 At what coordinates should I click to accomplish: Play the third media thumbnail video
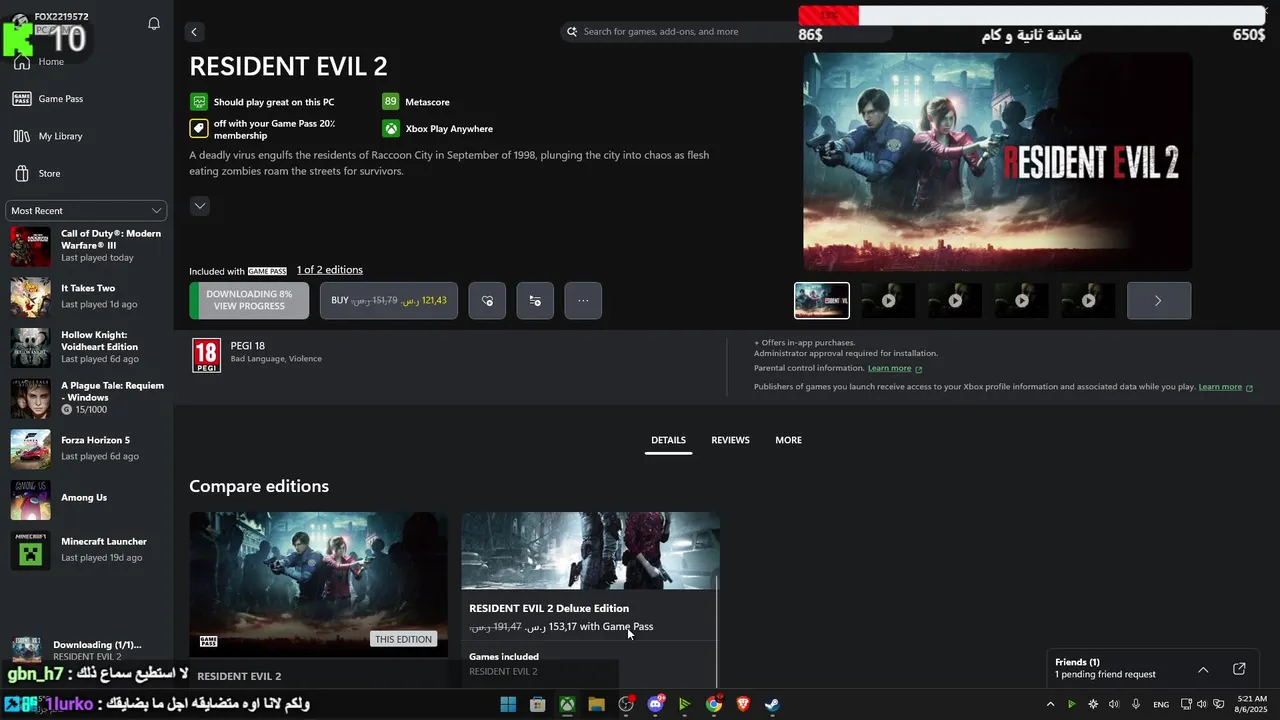pyautogui.click(x=955, y=300)
